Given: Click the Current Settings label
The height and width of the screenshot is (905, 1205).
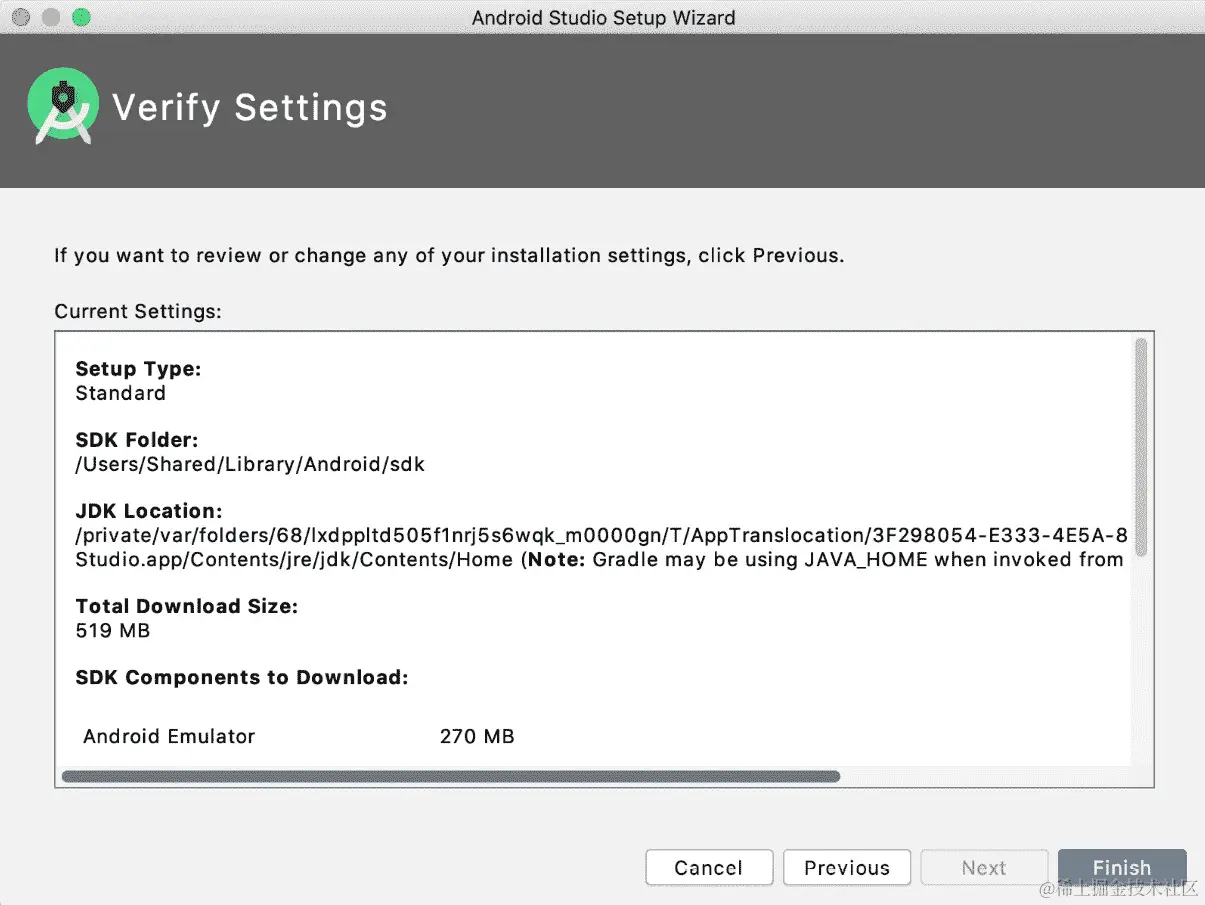Looking at the screenshot, I should click(138, 312).
